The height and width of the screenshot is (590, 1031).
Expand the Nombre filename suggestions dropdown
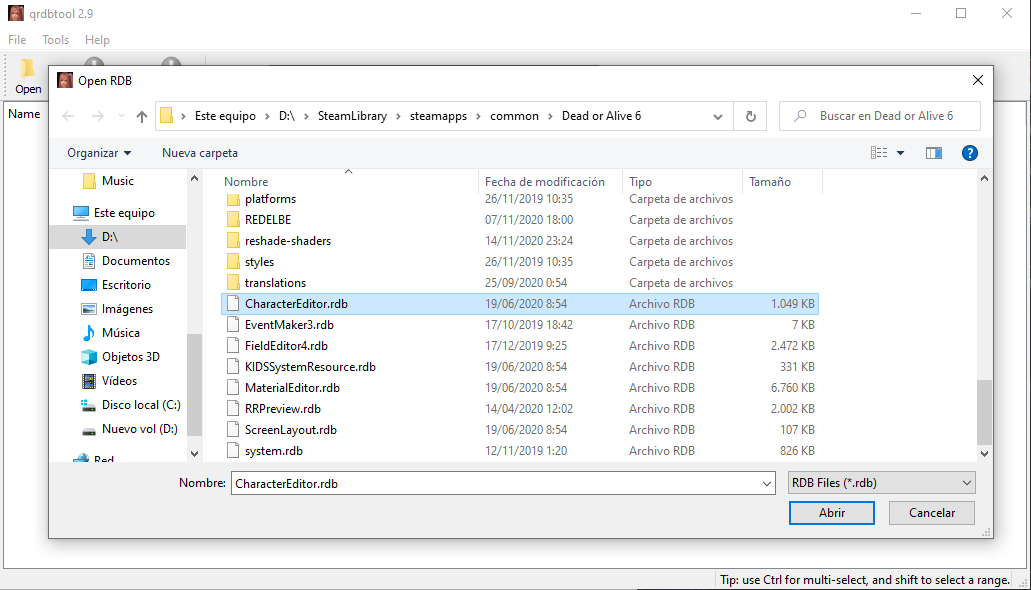point(766,483)
